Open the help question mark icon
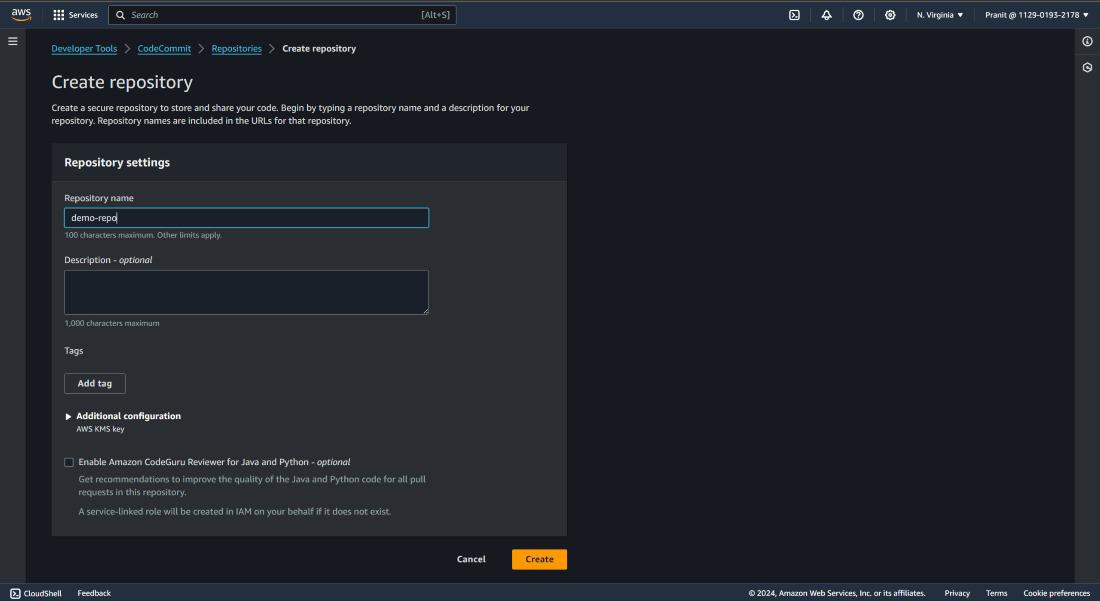The image size is (1100, 601). (858, 15)
